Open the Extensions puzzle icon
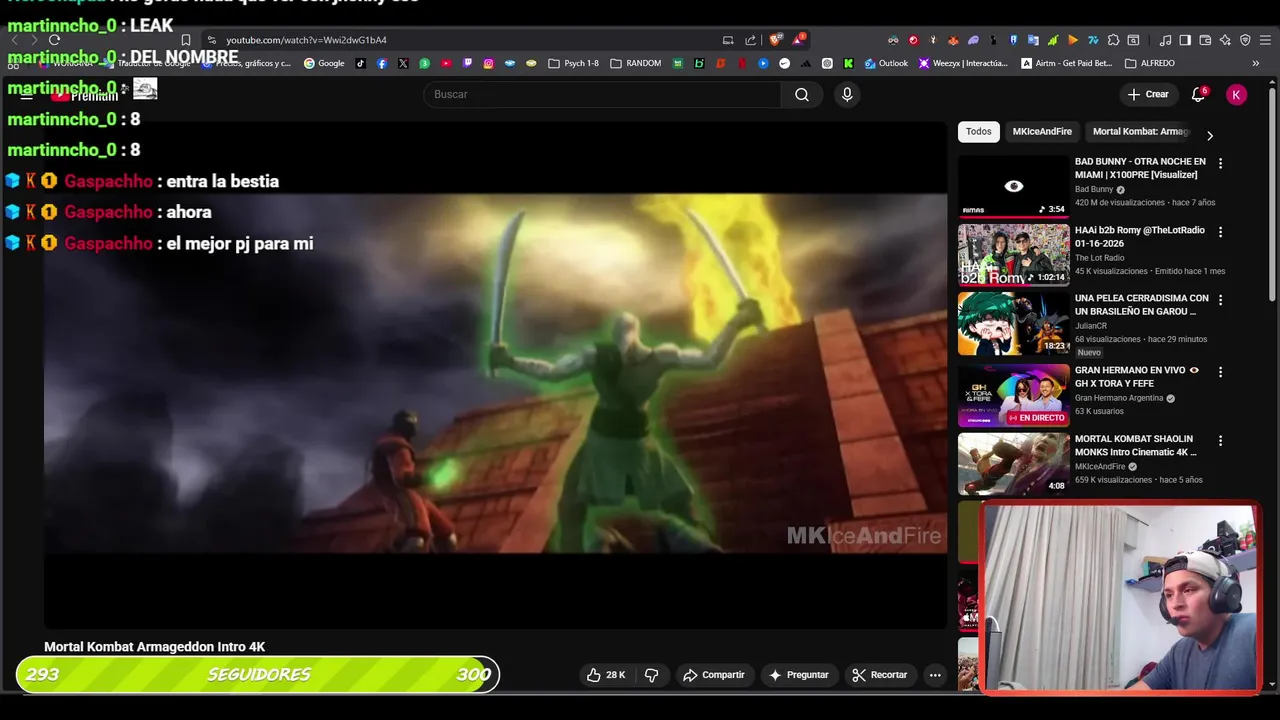The height and width of the screenshot is (720, 1280). click(1113, 40)
